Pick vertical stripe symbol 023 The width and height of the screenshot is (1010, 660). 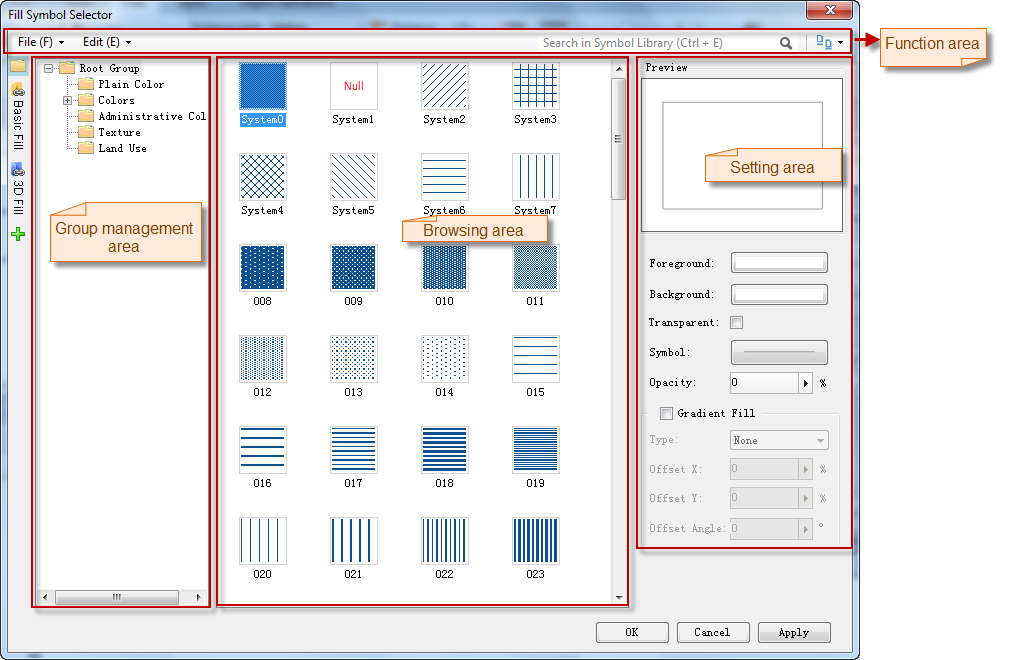[x=535, y=540]
